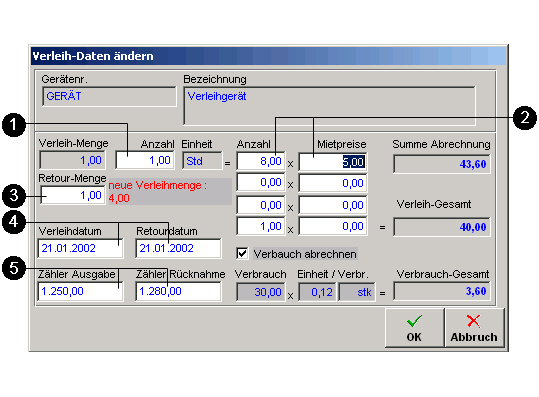Click the Summe Abrechnung label
Image resolution: width=539 pixels, height=397 pixels.
point(441,144)
